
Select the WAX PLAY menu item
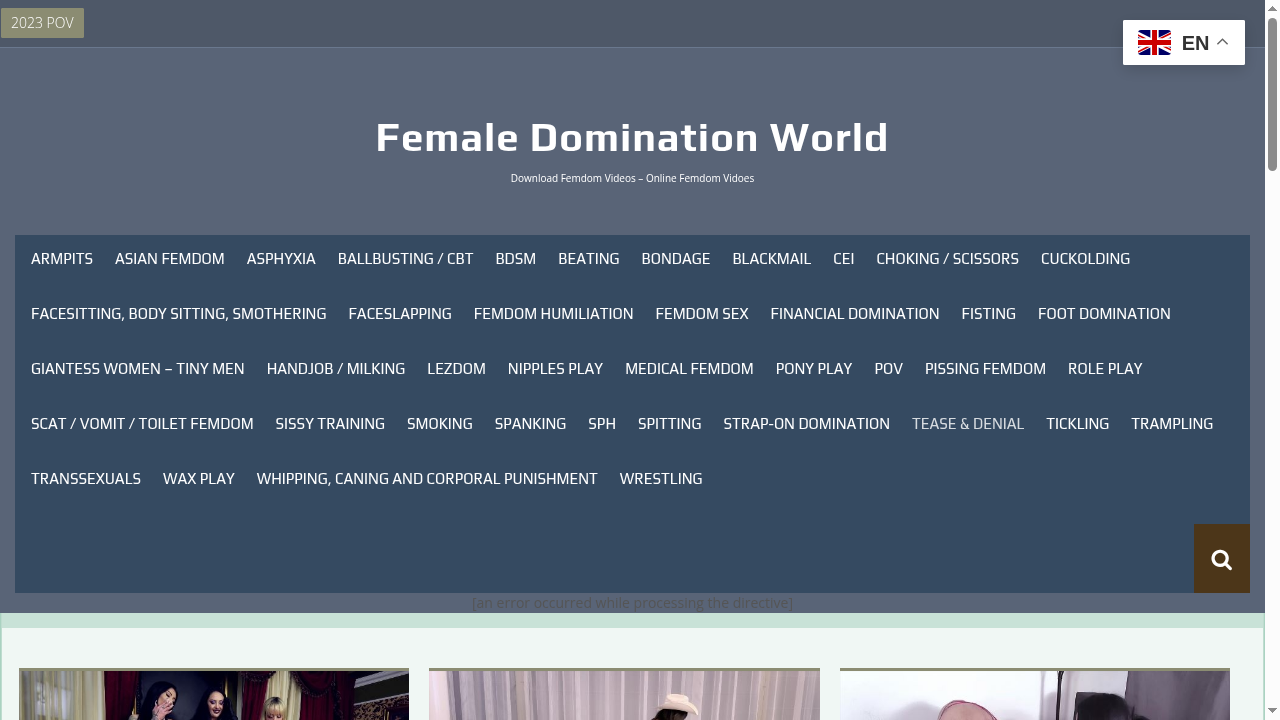tap(198, 478)
